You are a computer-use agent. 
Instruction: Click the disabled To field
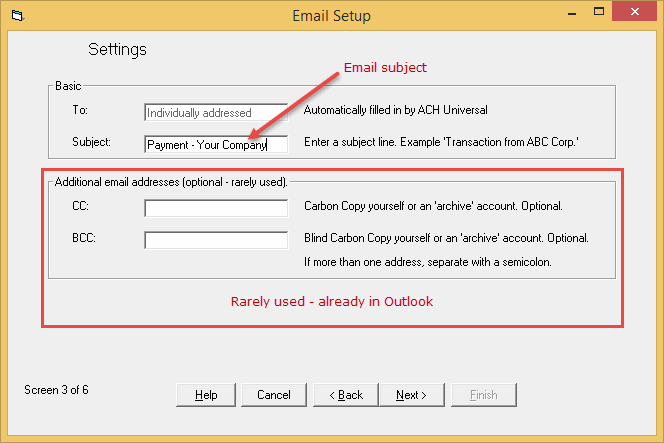point(216,113)
